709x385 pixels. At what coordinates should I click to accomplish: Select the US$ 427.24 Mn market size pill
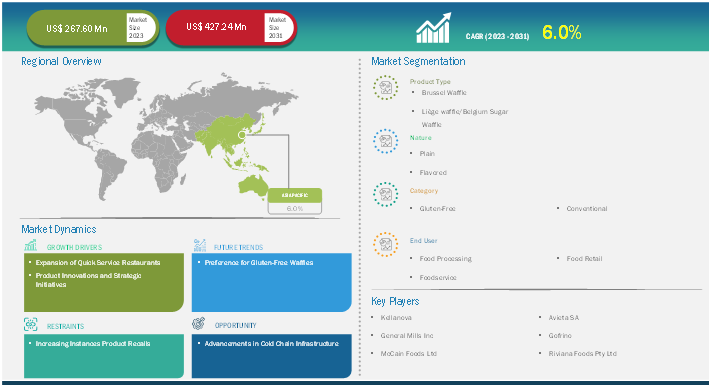point(231,27)
